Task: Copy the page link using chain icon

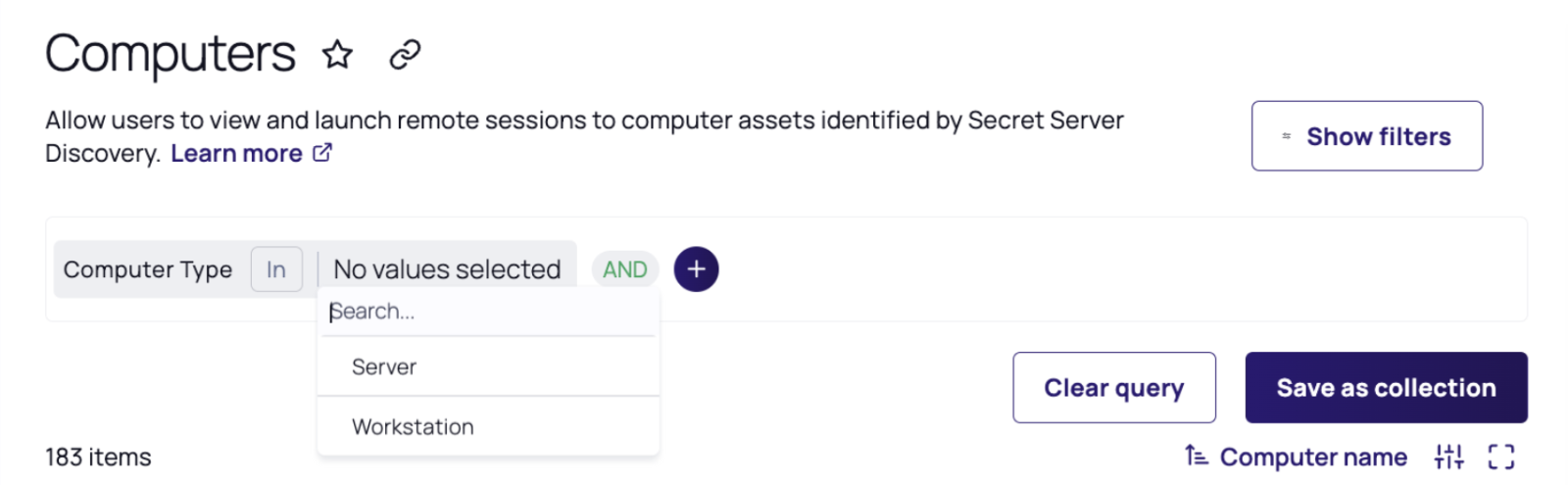Action: click(x=405, y=55)
